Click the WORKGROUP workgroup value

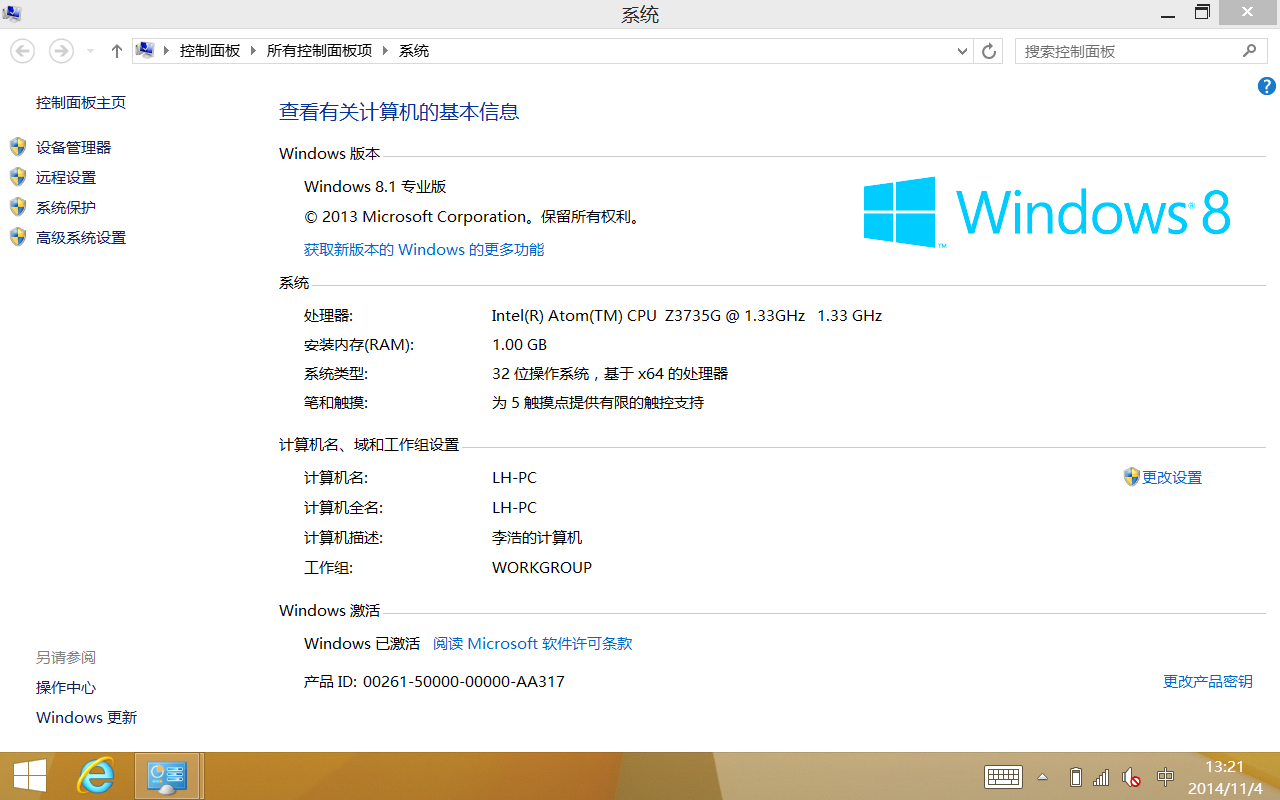542,568
